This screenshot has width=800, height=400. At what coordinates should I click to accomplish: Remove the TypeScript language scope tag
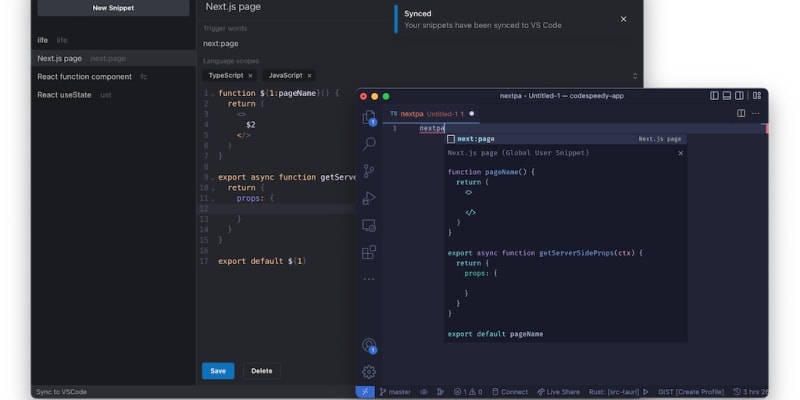(250, 76)
